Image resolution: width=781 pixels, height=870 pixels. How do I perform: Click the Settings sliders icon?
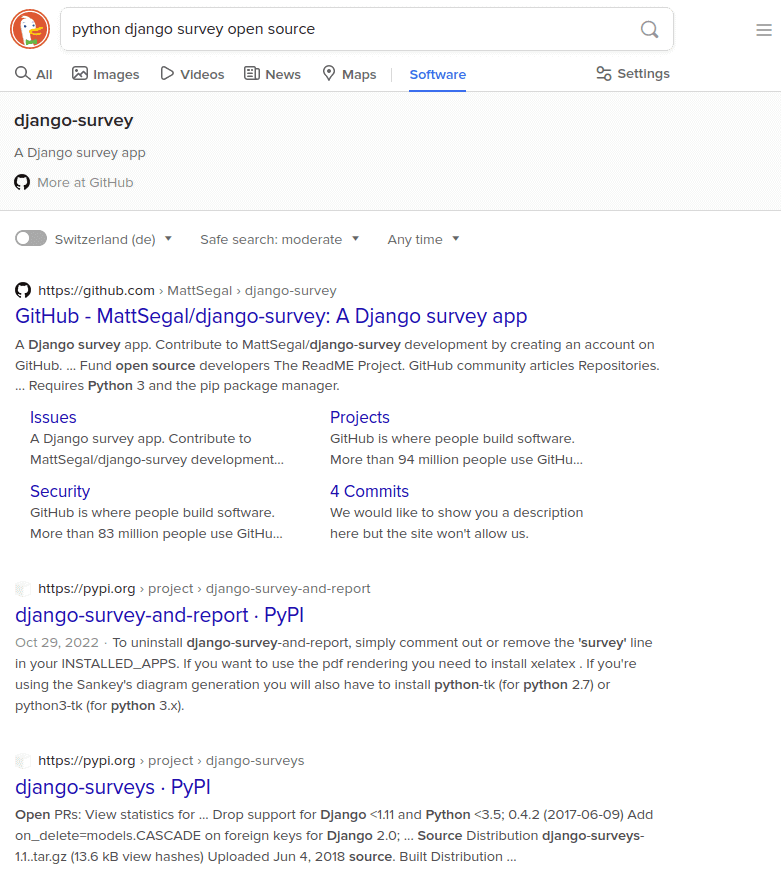[x=604, y=73]
